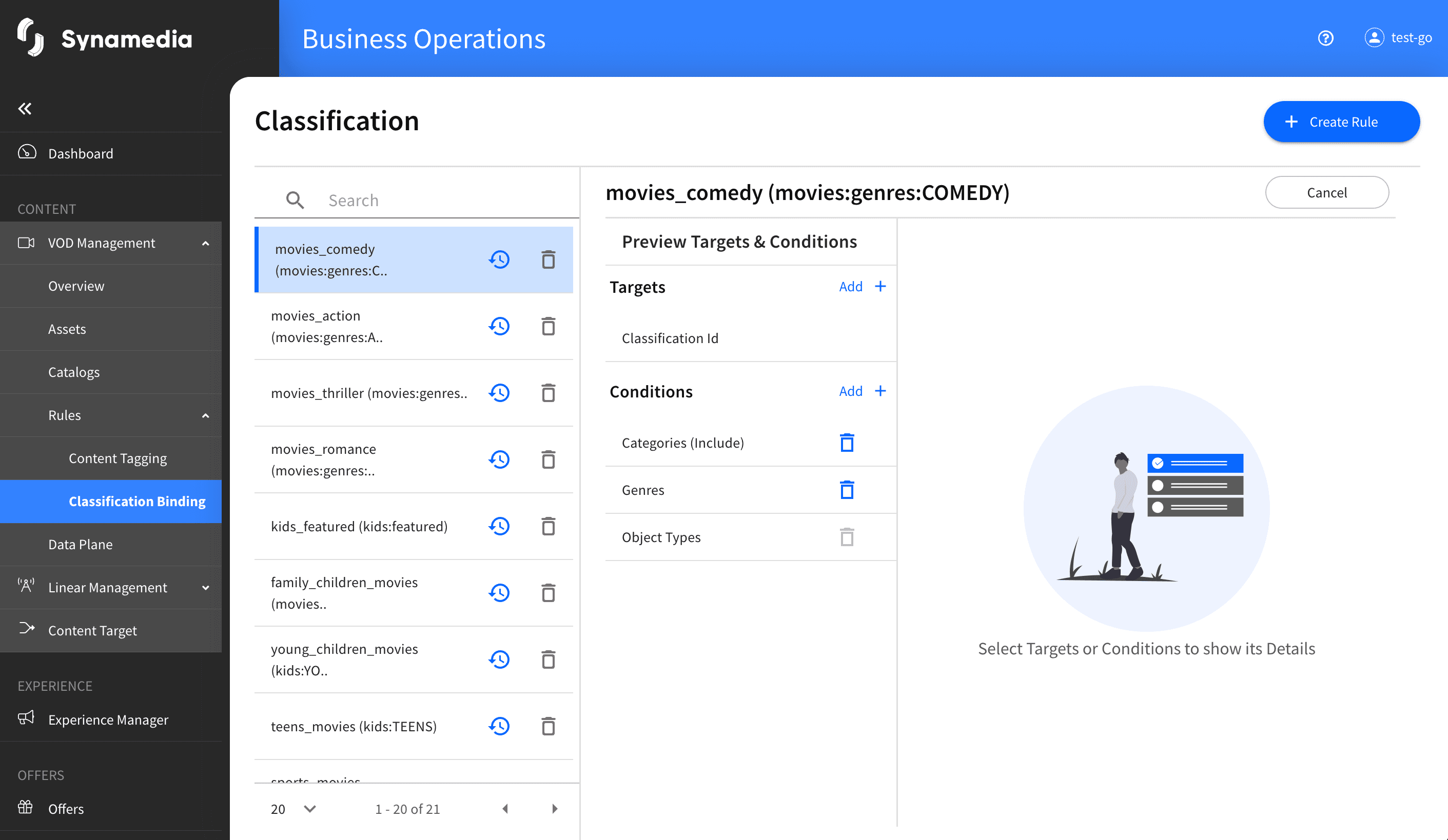The height and width of the screenshot is (840, 1448).
Task: Delete the kids_featured rule
Action: point(548,526)
